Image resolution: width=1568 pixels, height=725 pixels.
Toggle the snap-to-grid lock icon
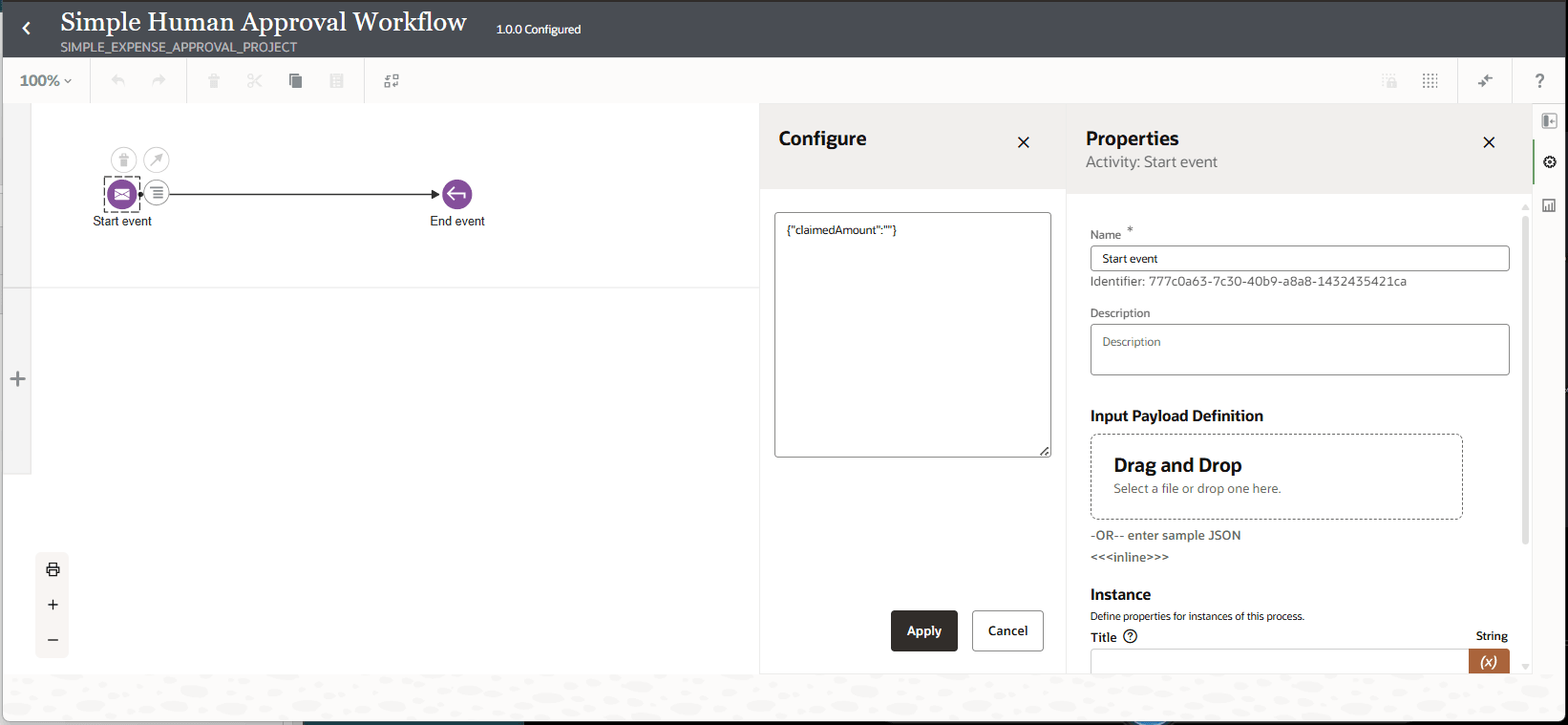pos(1389,81)
